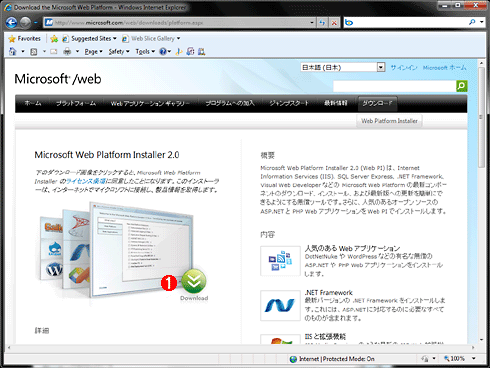
Task: Stop page loading with the red X
Action: [x=334, y=23]
